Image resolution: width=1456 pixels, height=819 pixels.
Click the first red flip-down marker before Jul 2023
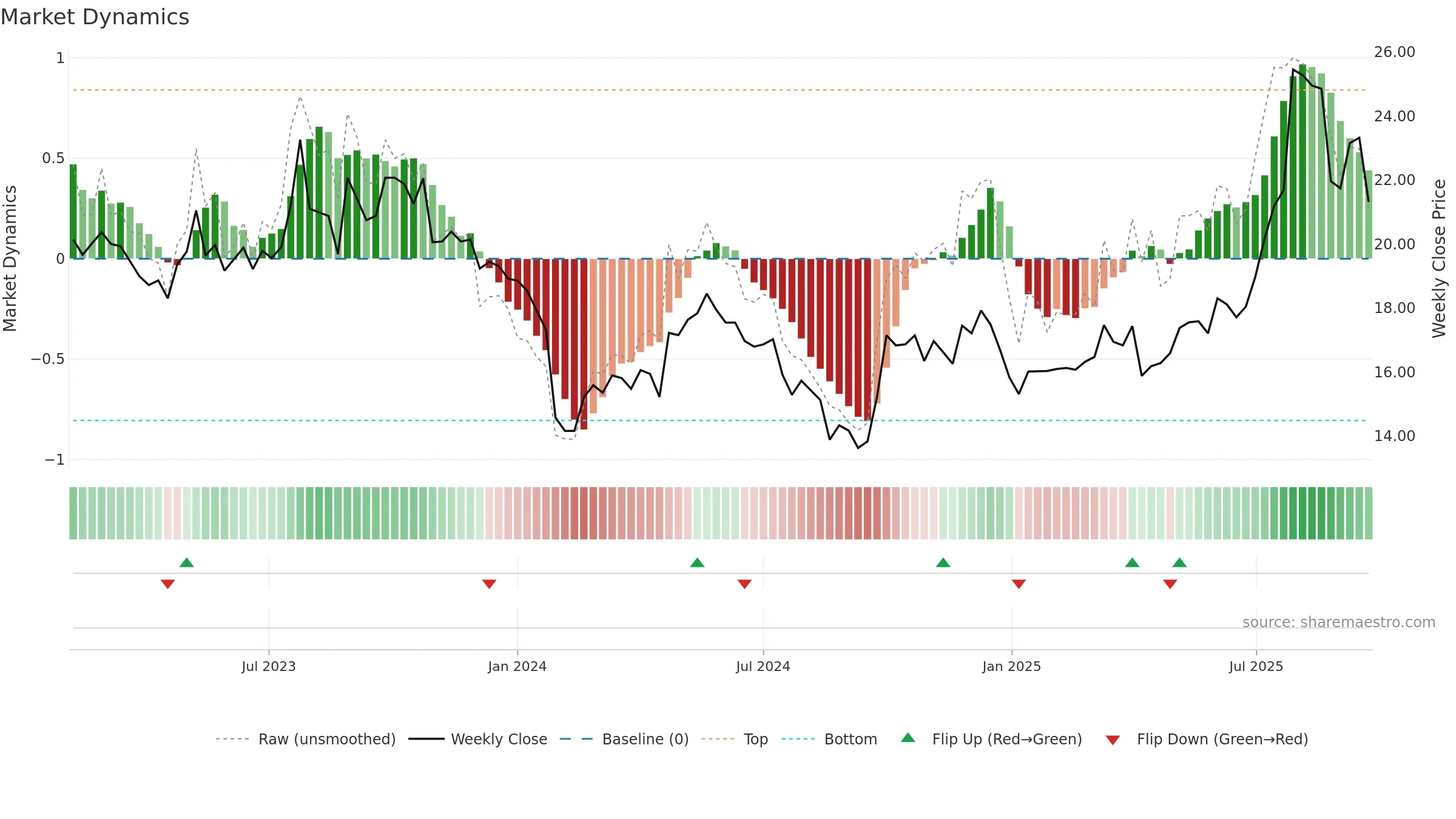point(168,584)
